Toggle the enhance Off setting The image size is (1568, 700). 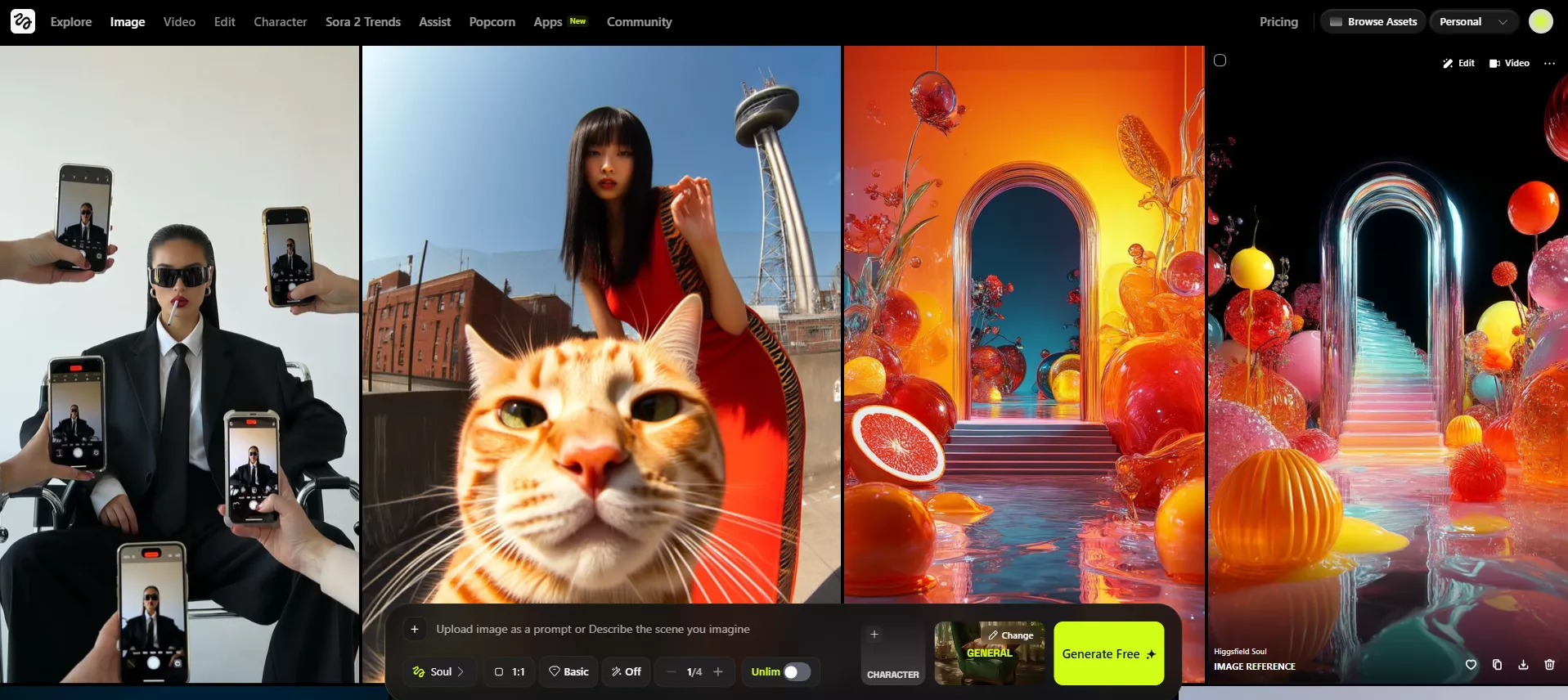click(x=626, y=671)
